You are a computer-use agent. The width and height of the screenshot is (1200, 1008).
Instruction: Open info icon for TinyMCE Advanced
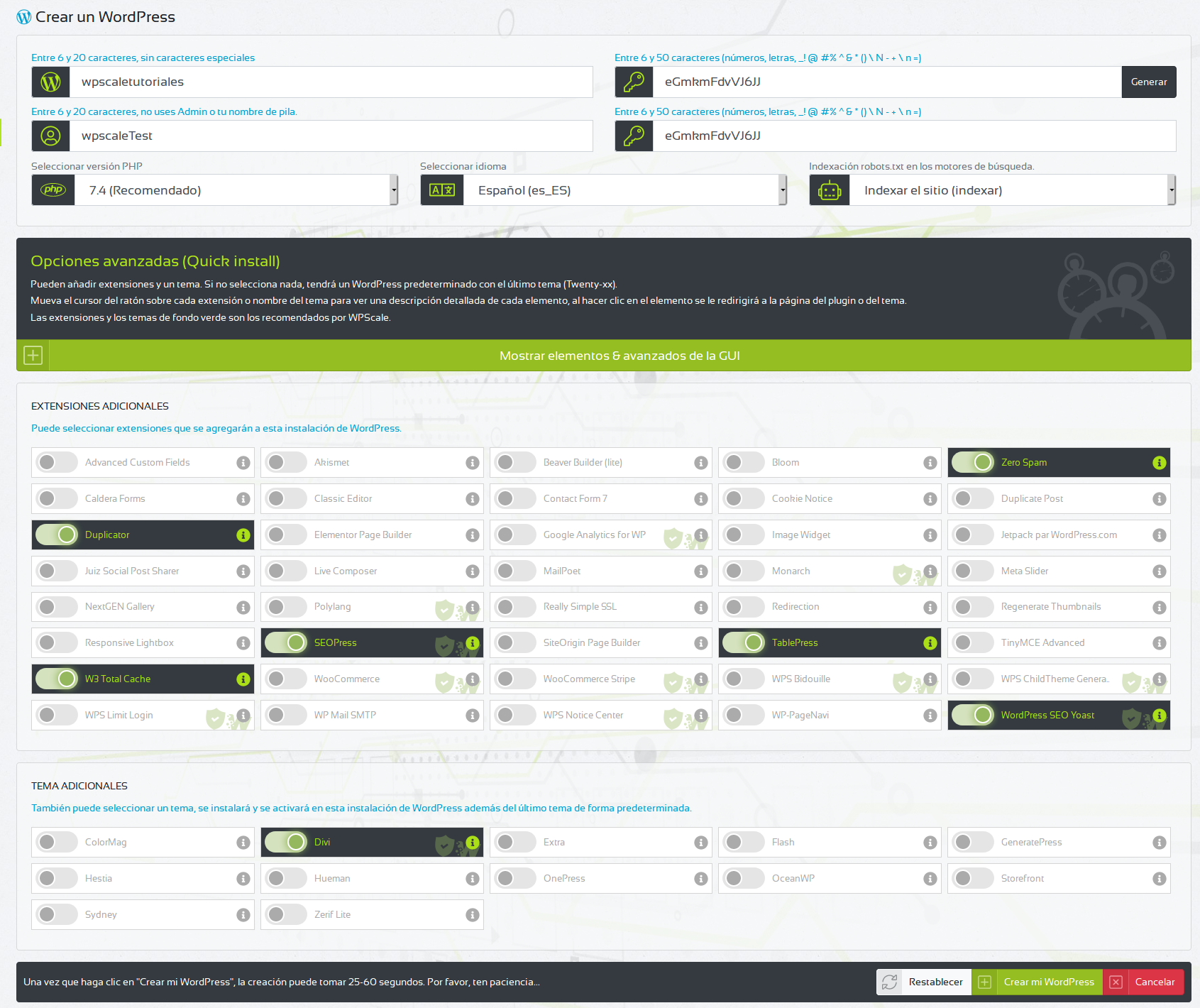[1160, 643]
